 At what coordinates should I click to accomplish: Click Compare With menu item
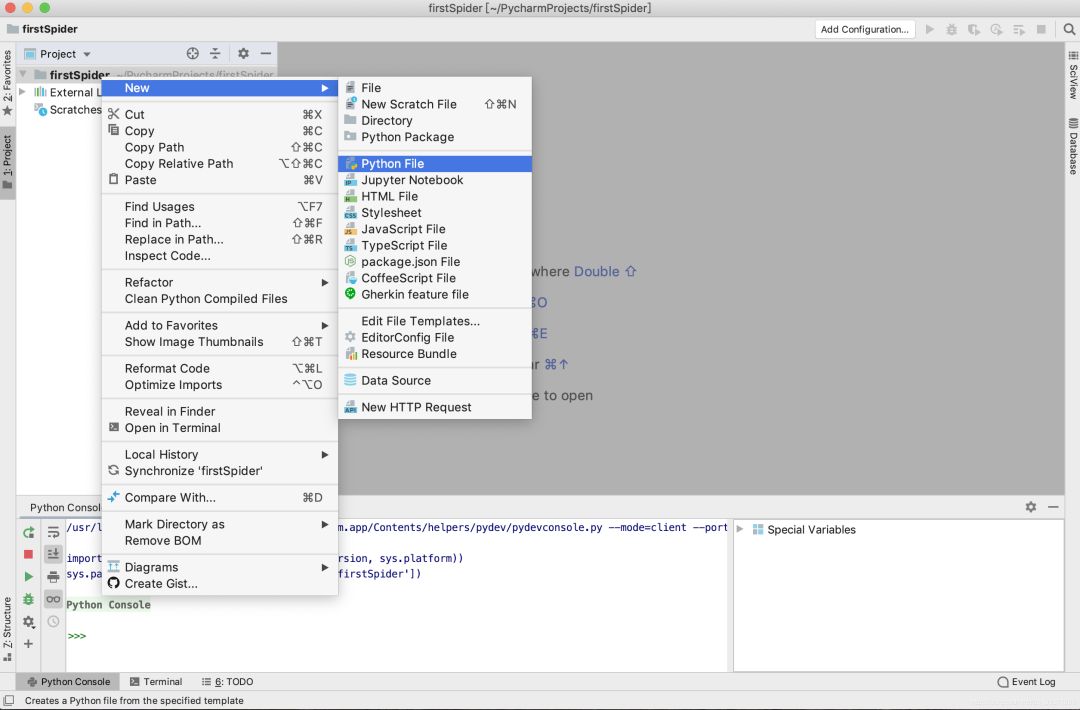point(220,497)
